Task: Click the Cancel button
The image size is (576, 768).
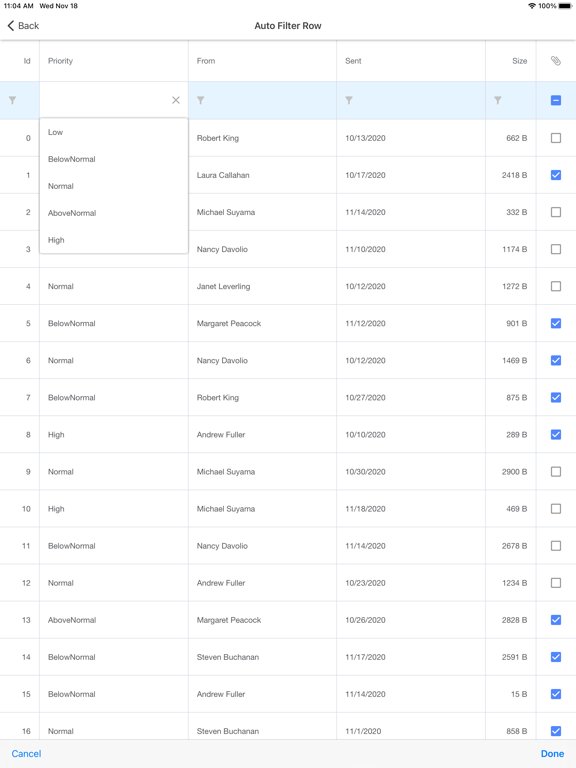Action: (26, 754)
